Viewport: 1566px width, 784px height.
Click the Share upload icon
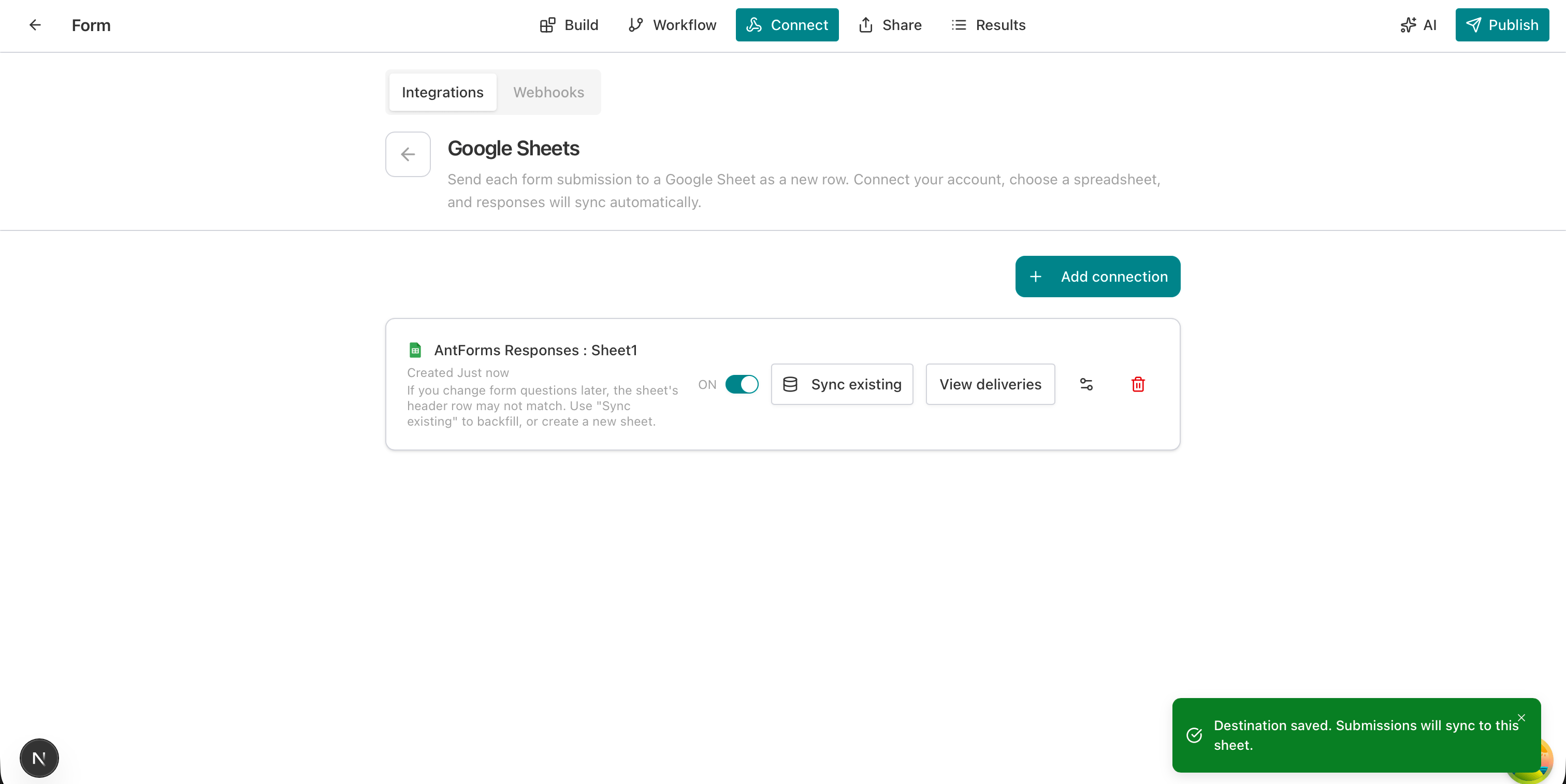[x=866, y=25]
